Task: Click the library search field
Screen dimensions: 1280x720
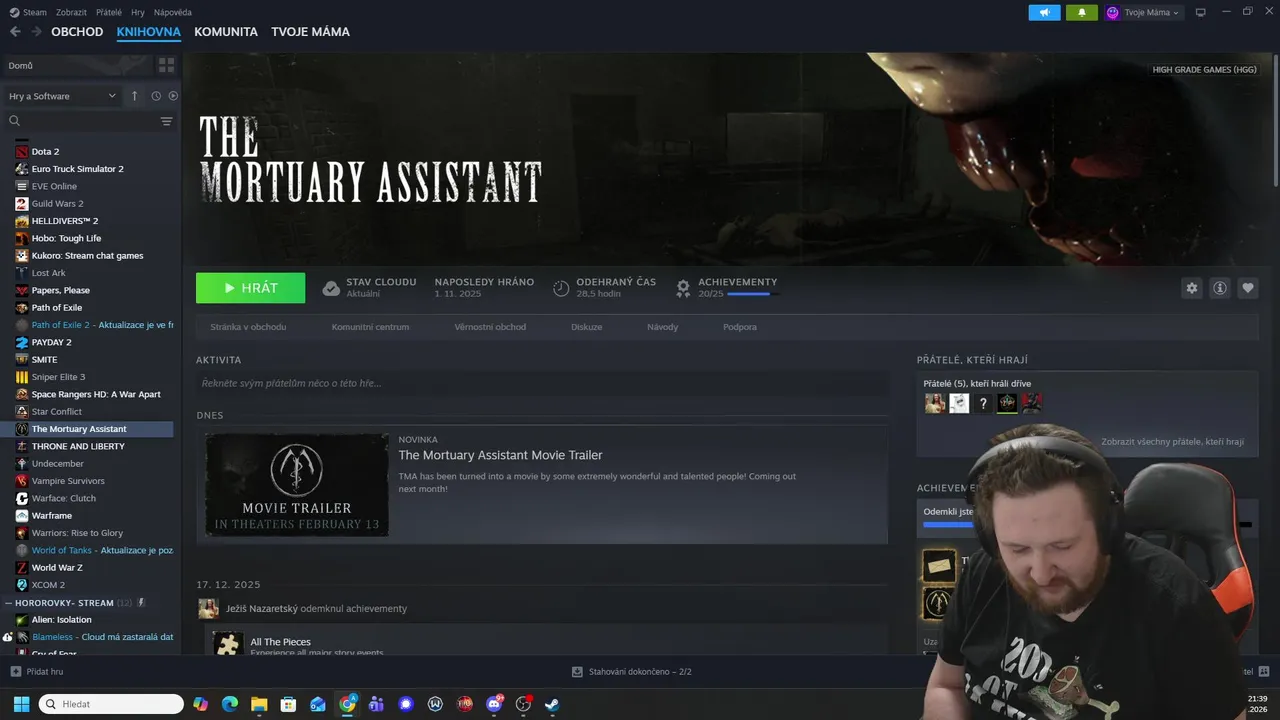Action: coord(82,121)
